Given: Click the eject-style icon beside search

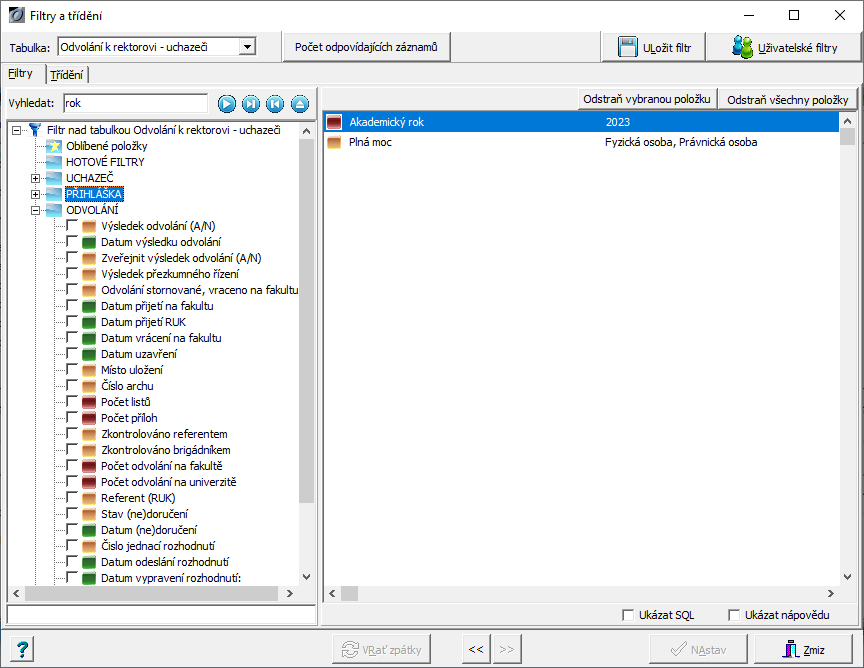Looking at the screenshot, I should (x=299, y=103).
